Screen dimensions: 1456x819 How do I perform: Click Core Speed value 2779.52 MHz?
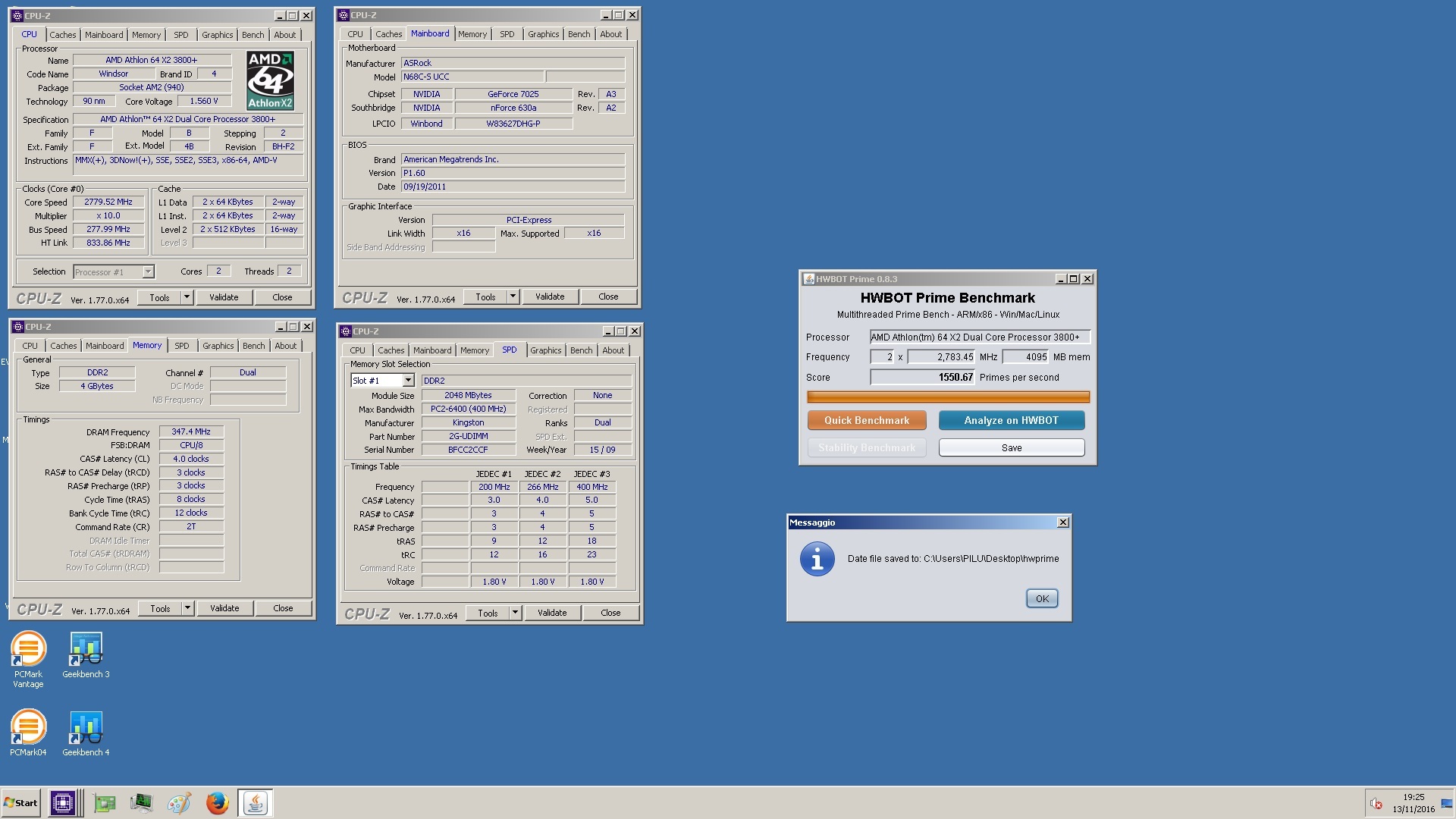coord(108,202)
